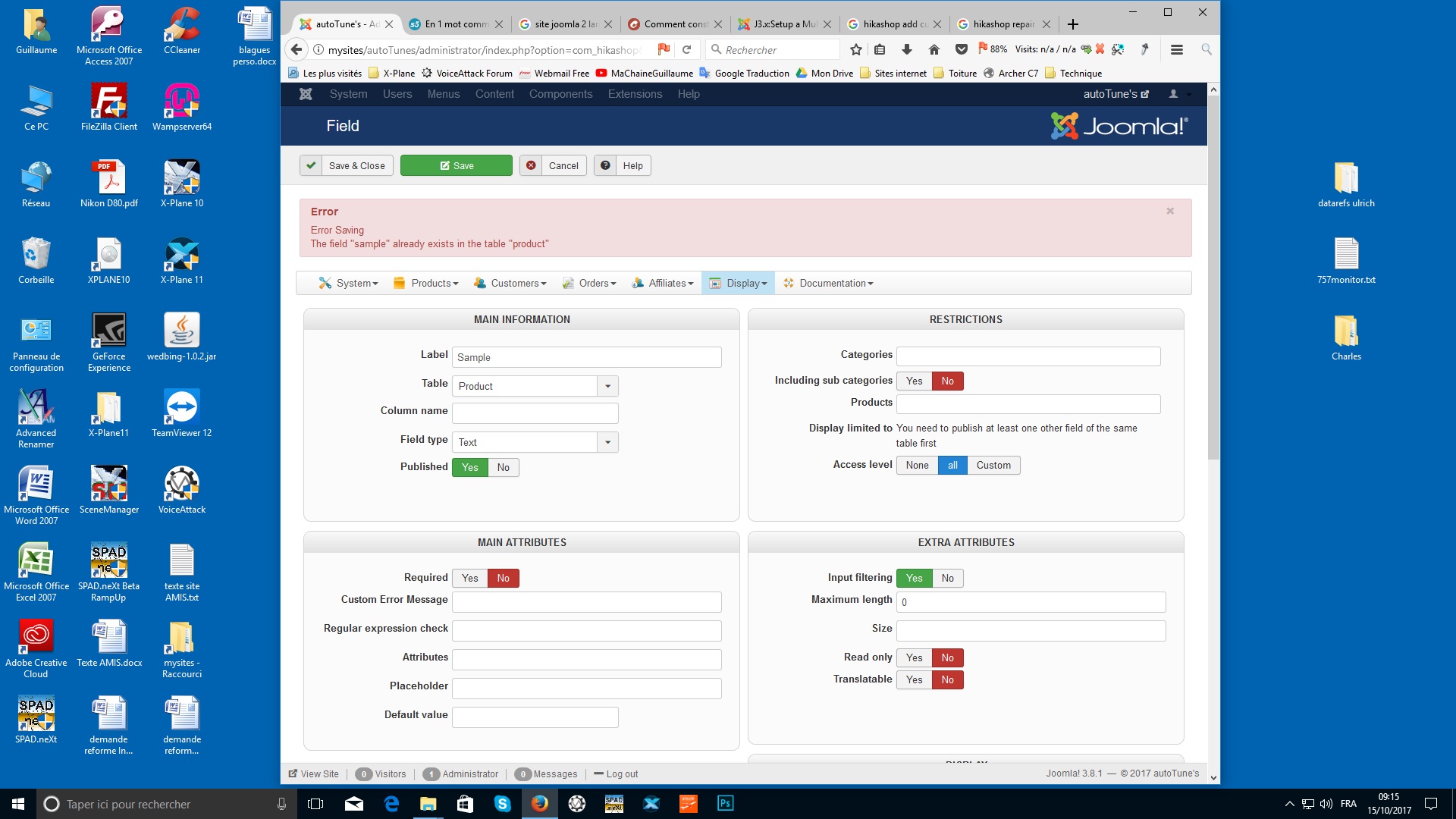Set Read only to Yes
The width and height of the screenshot is (1456, 819).
[914, 657]
